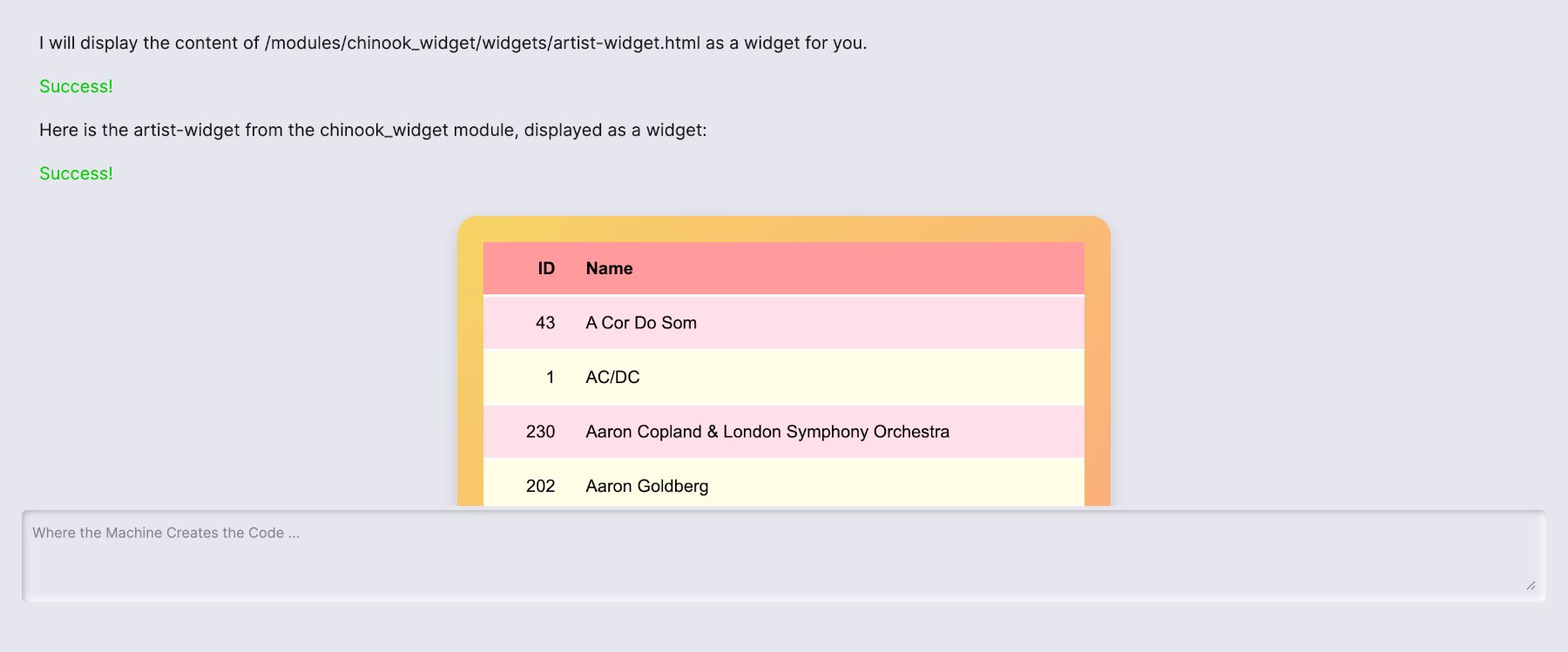Click the 'Here is the artist-widget' sentence
Screen dimensions: 1568x652
click(x=373, y=130)
